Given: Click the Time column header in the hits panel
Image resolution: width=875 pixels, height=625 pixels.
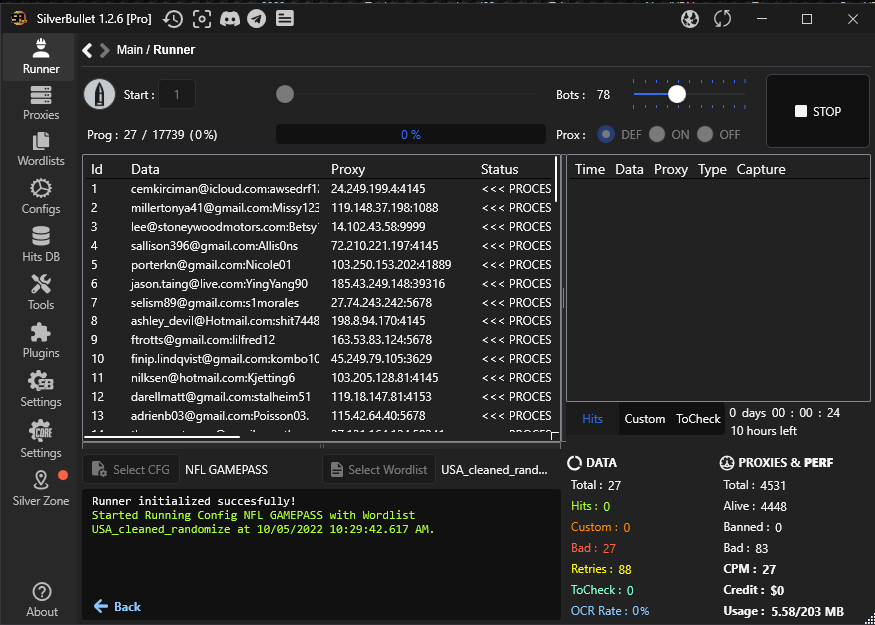Looking at the screenshot, I should point(590,169).
